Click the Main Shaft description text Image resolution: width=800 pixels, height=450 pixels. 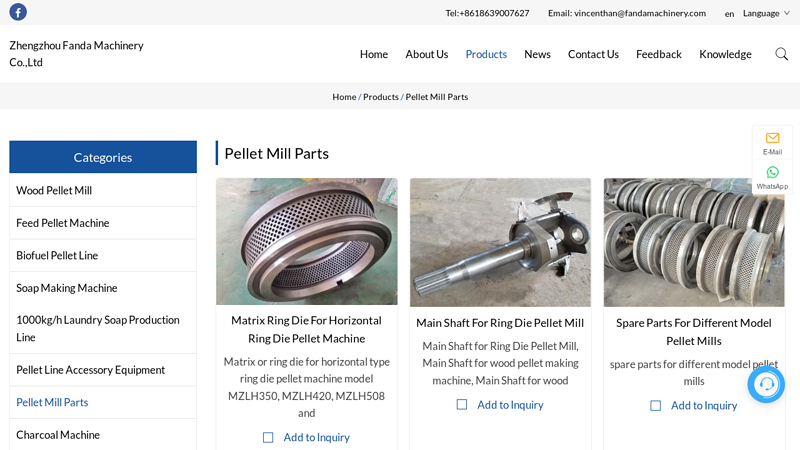coord(501,363)
